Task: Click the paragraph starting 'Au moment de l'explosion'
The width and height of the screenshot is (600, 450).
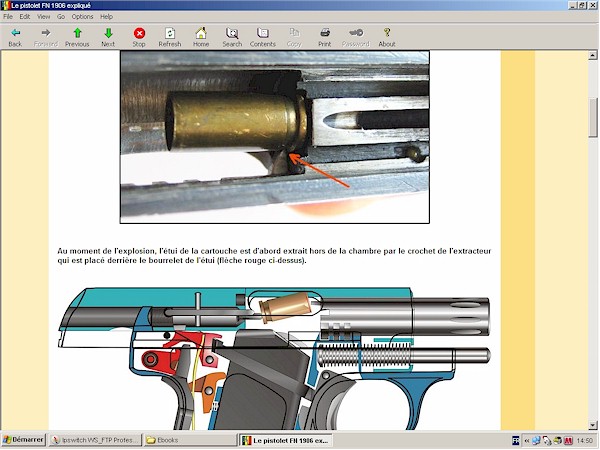Action: tap(274, 256)
